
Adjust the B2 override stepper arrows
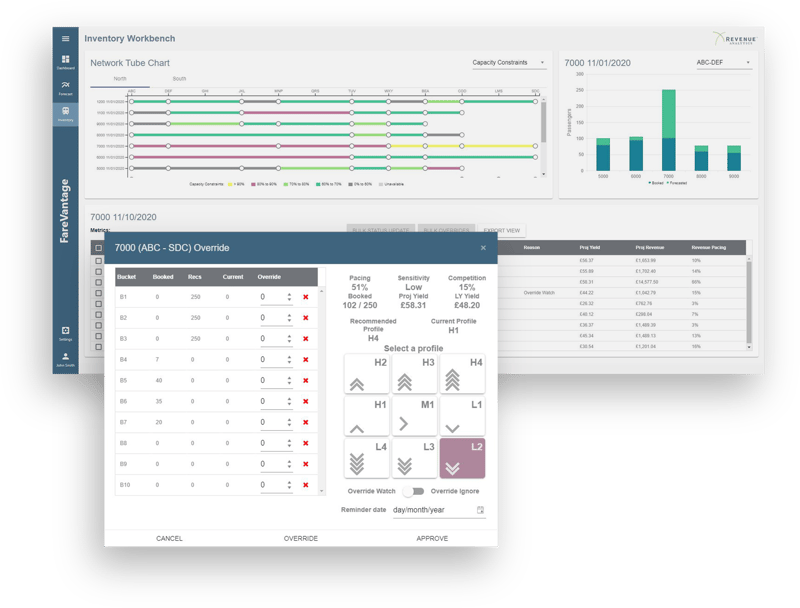[289, 318]
